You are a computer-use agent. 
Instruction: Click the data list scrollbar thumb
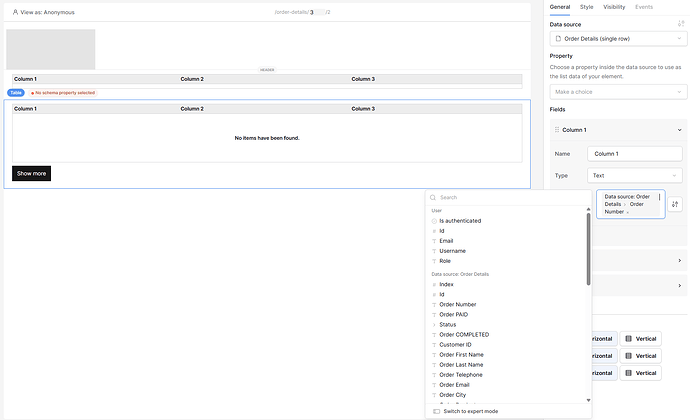point(588,249)
